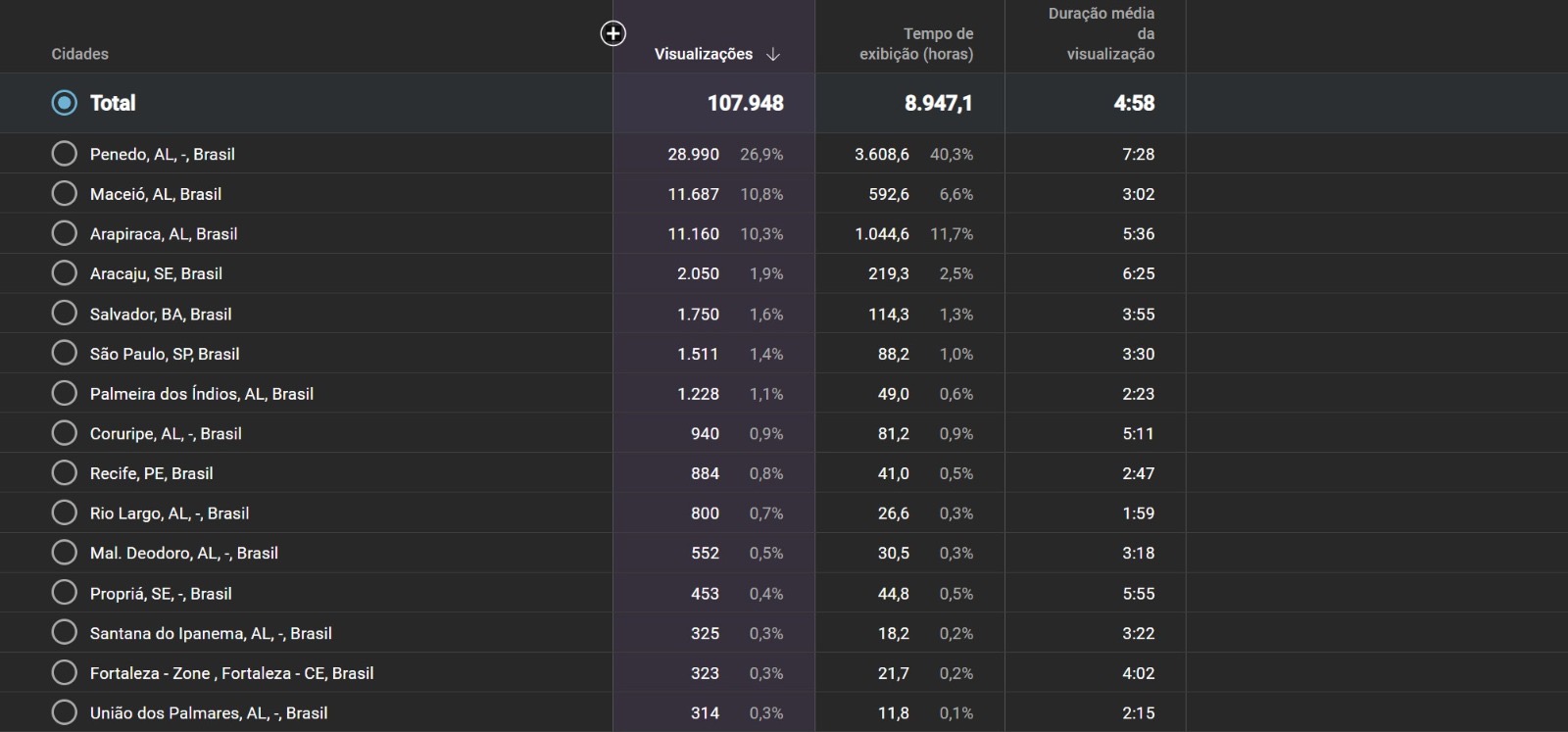Select the União dos Palmares radio button
The image size is (1568, 732).
point(64,712)
